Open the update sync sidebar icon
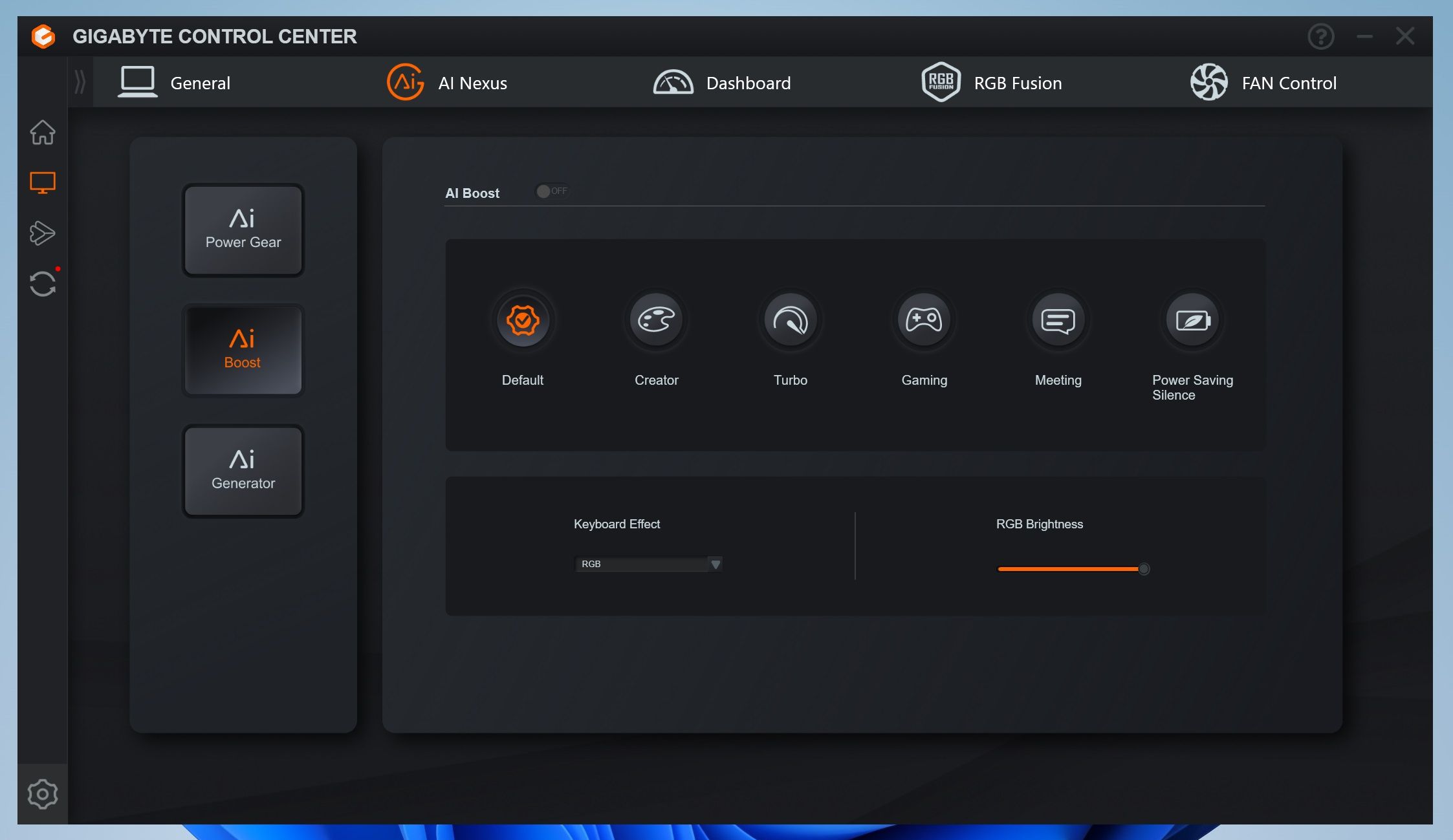Screen dimensions: 1453x840 [x=43, y=284]
